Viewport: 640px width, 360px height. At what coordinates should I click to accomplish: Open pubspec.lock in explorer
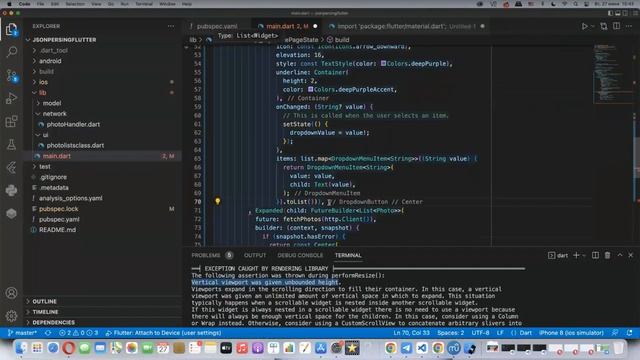click(58, 209)
